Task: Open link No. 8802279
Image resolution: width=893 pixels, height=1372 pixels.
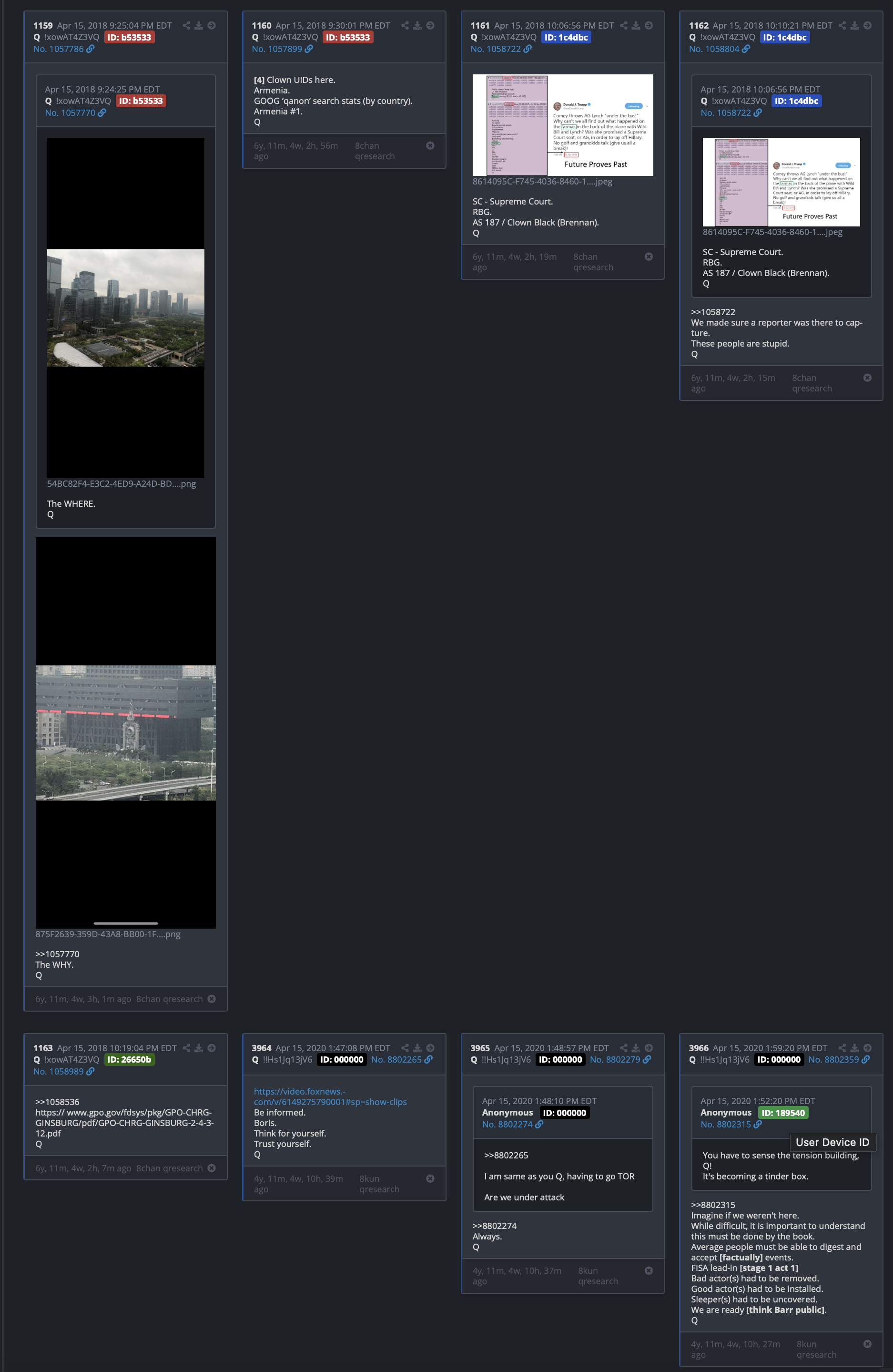Action: point(620,1060)
